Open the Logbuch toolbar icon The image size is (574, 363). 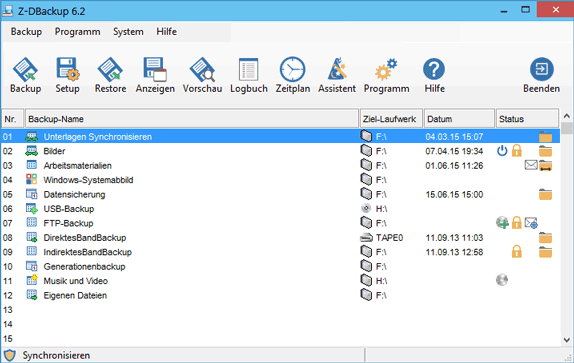coord(249,69)
